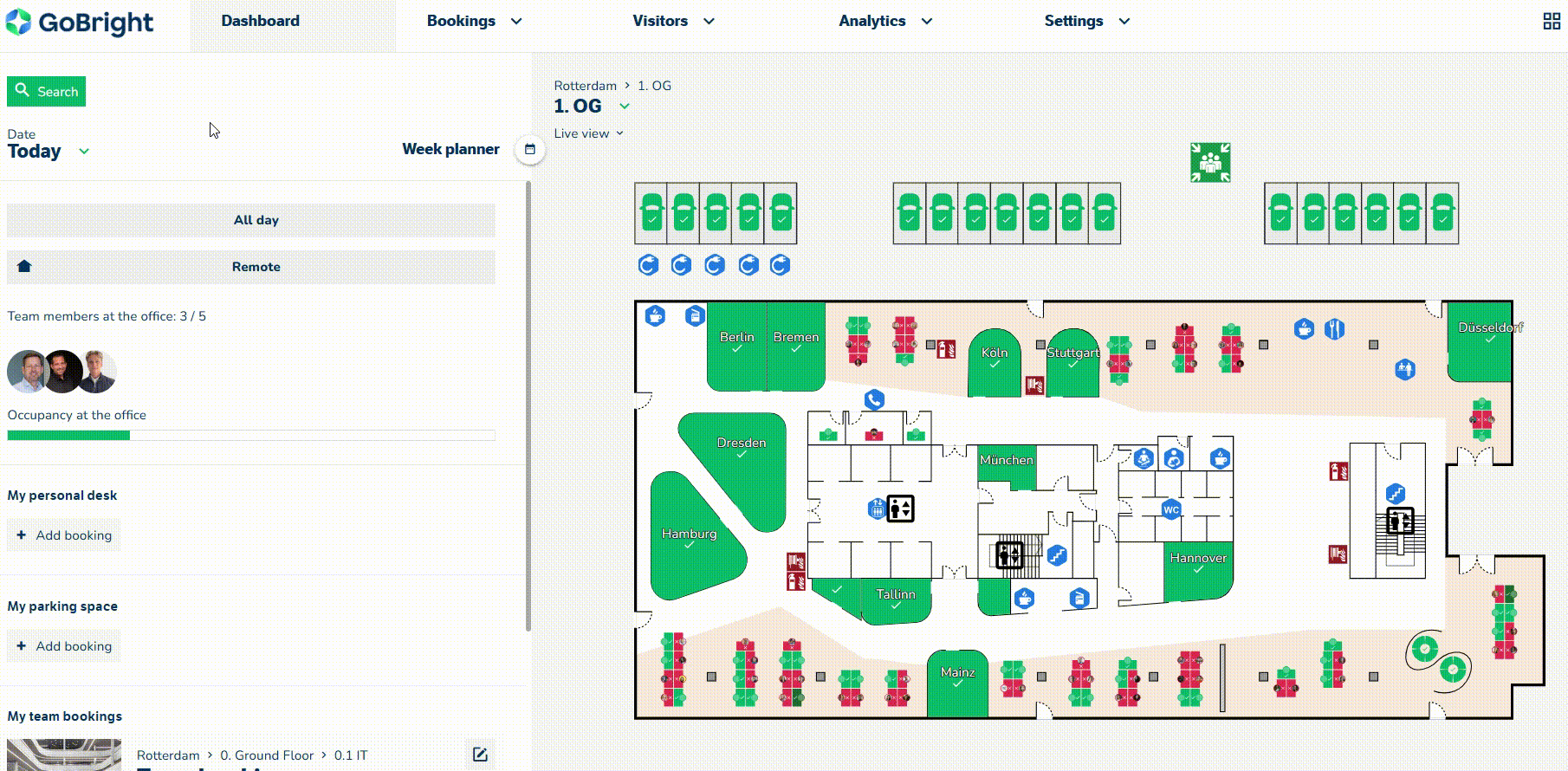
Task: Click the green Search button
Action: (x=47, y=92)
